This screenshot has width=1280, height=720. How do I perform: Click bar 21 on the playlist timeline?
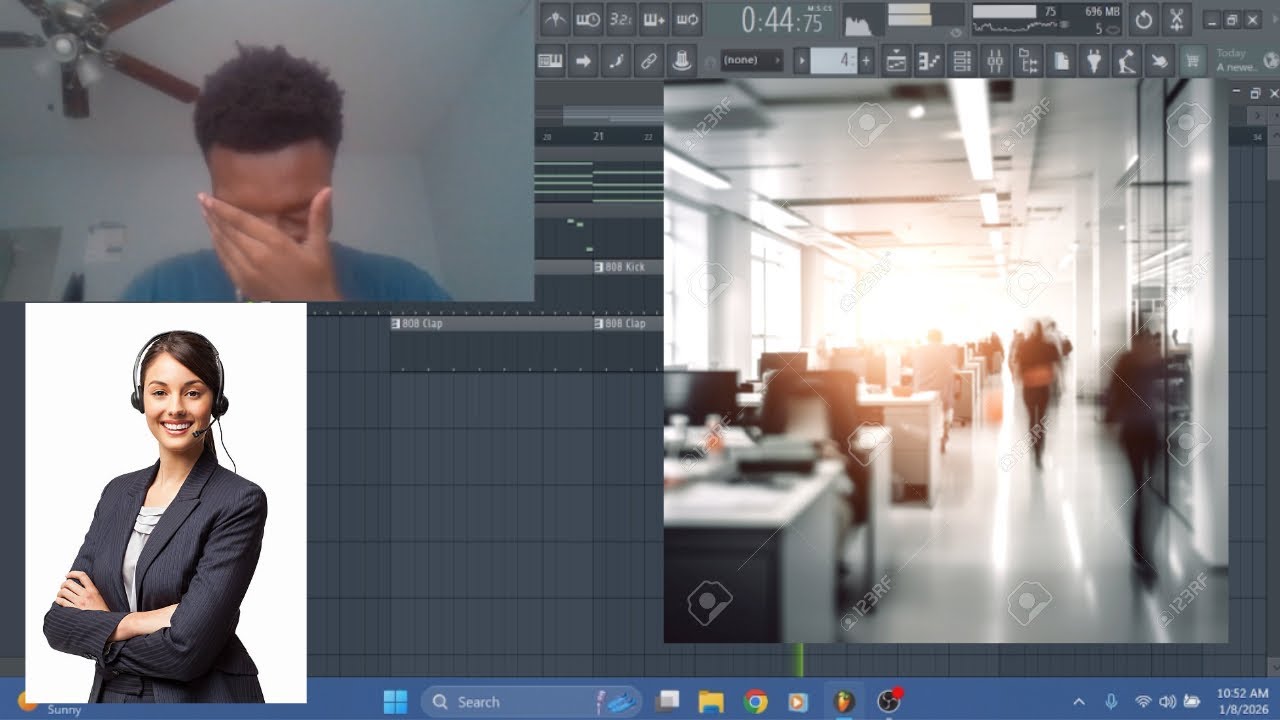[x=598, y=136]
